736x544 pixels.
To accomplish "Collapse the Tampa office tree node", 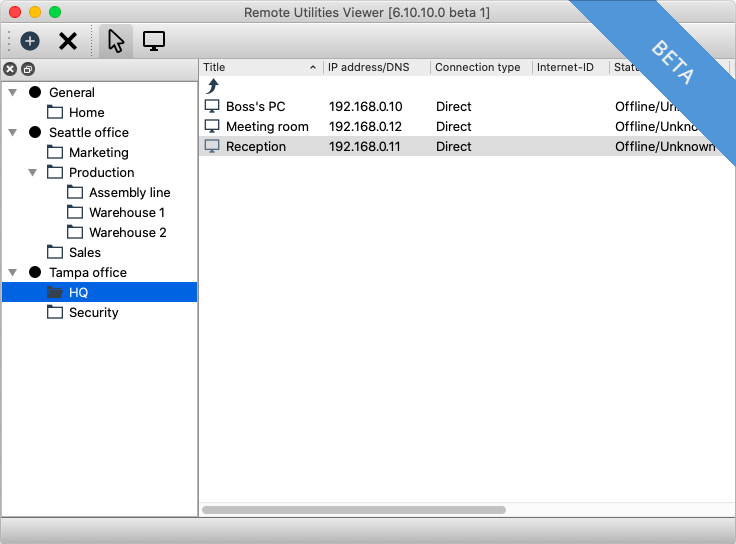I will coord(13,272).
